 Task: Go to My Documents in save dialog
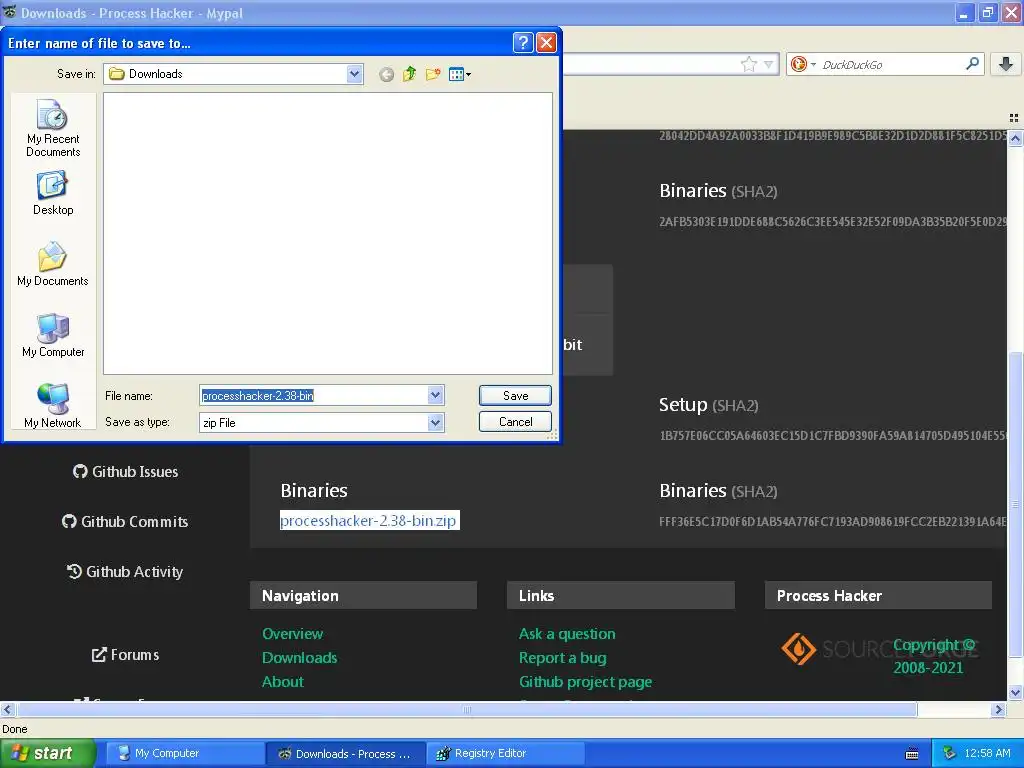click(x=53, y=264)
